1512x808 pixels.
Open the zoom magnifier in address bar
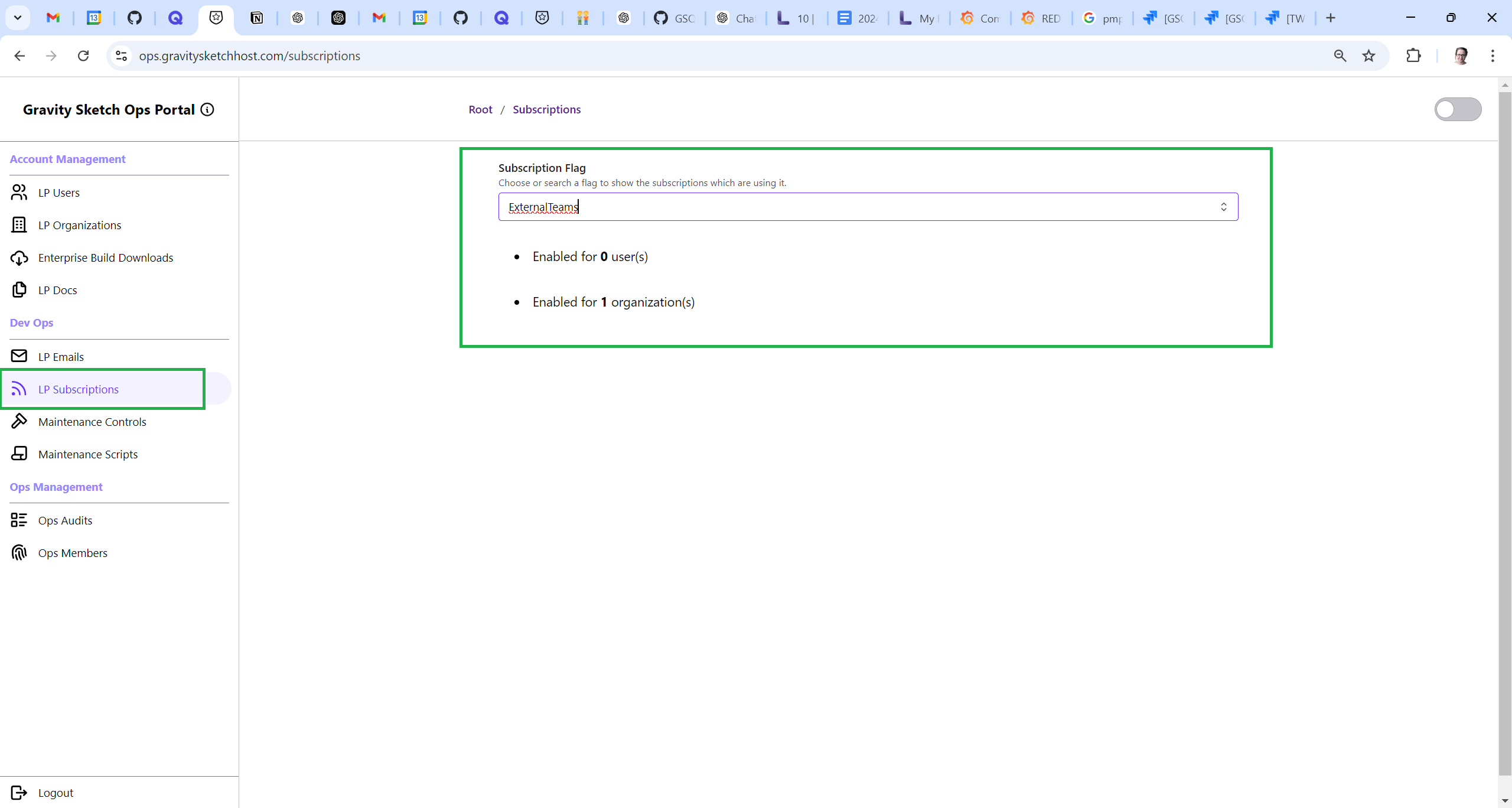(x=1340, y=56)
